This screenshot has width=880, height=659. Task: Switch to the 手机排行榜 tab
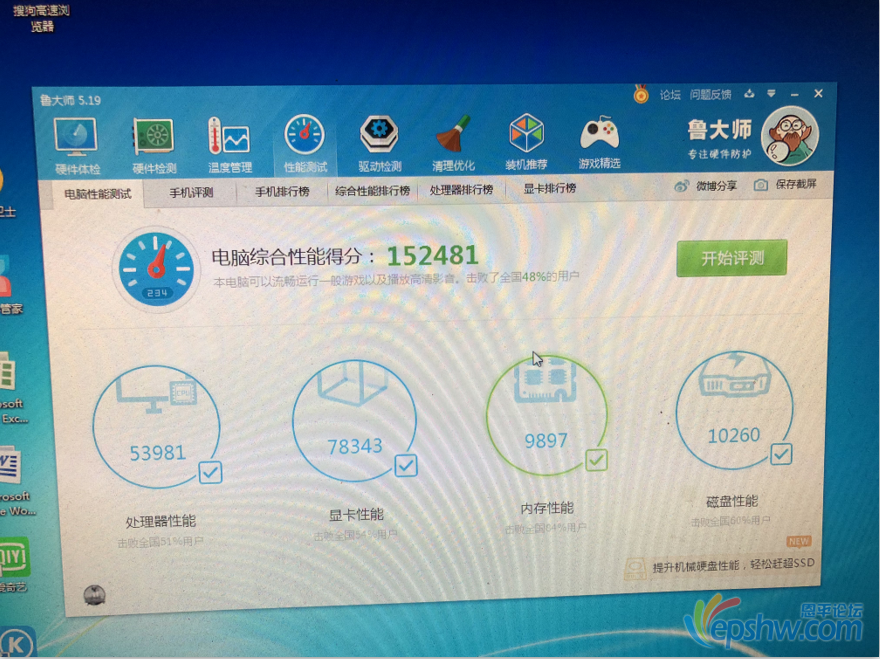(x=282, y=191)
